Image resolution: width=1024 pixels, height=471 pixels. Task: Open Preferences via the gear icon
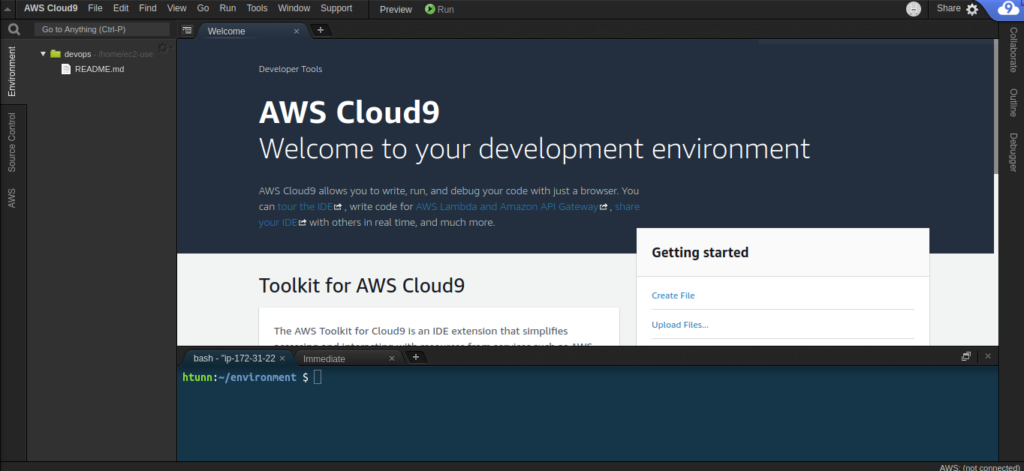[x=972, y=9]
